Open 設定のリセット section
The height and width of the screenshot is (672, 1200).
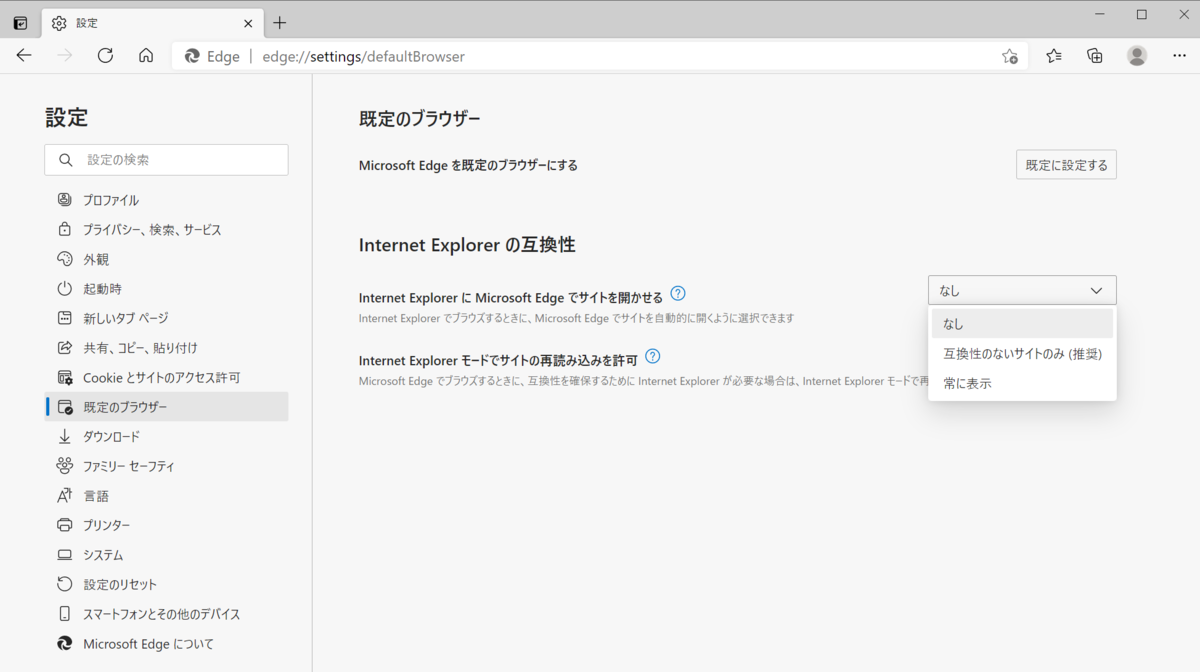166,584
